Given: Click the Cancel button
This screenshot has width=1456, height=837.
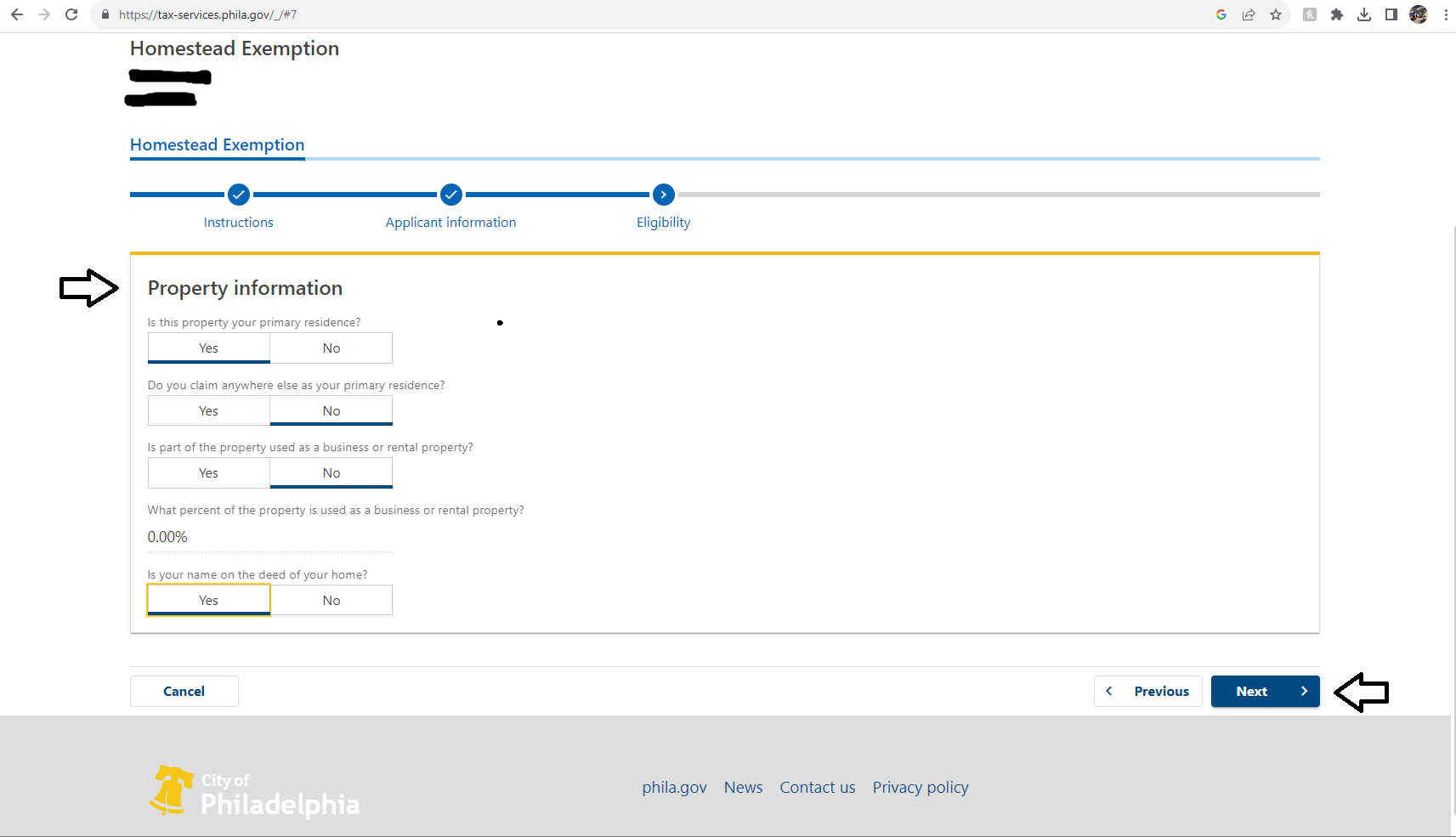Looking at the screenshot, I should tap(184, 692).
